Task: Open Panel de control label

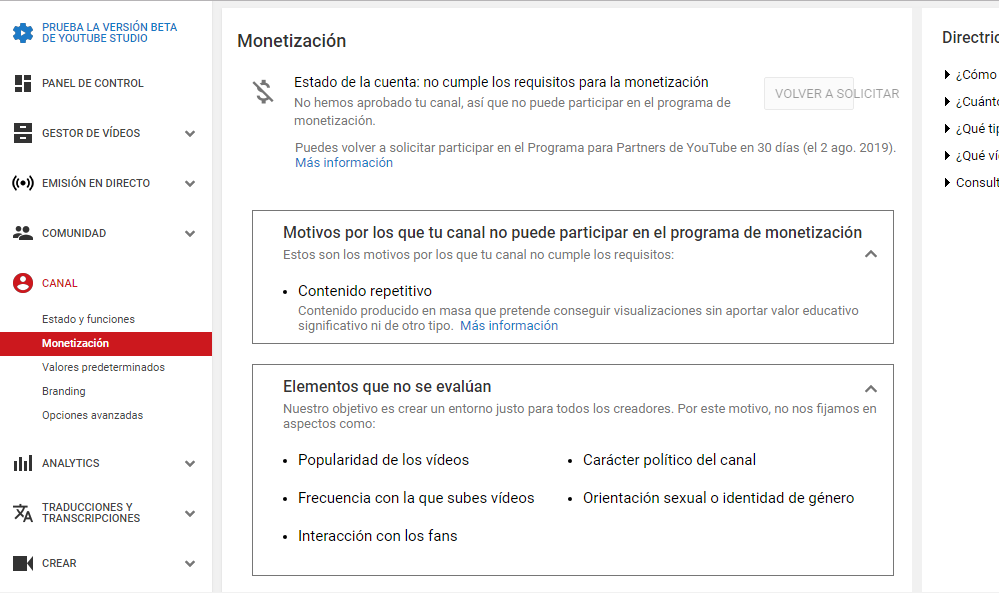Action: tap(92, 83)
